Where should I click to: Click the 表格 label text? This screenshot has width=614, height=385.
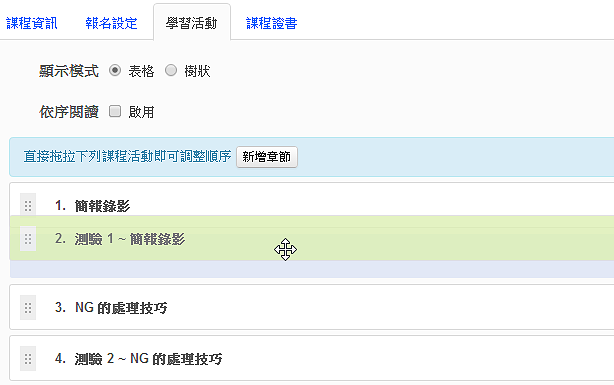click(x=141, y=71)
